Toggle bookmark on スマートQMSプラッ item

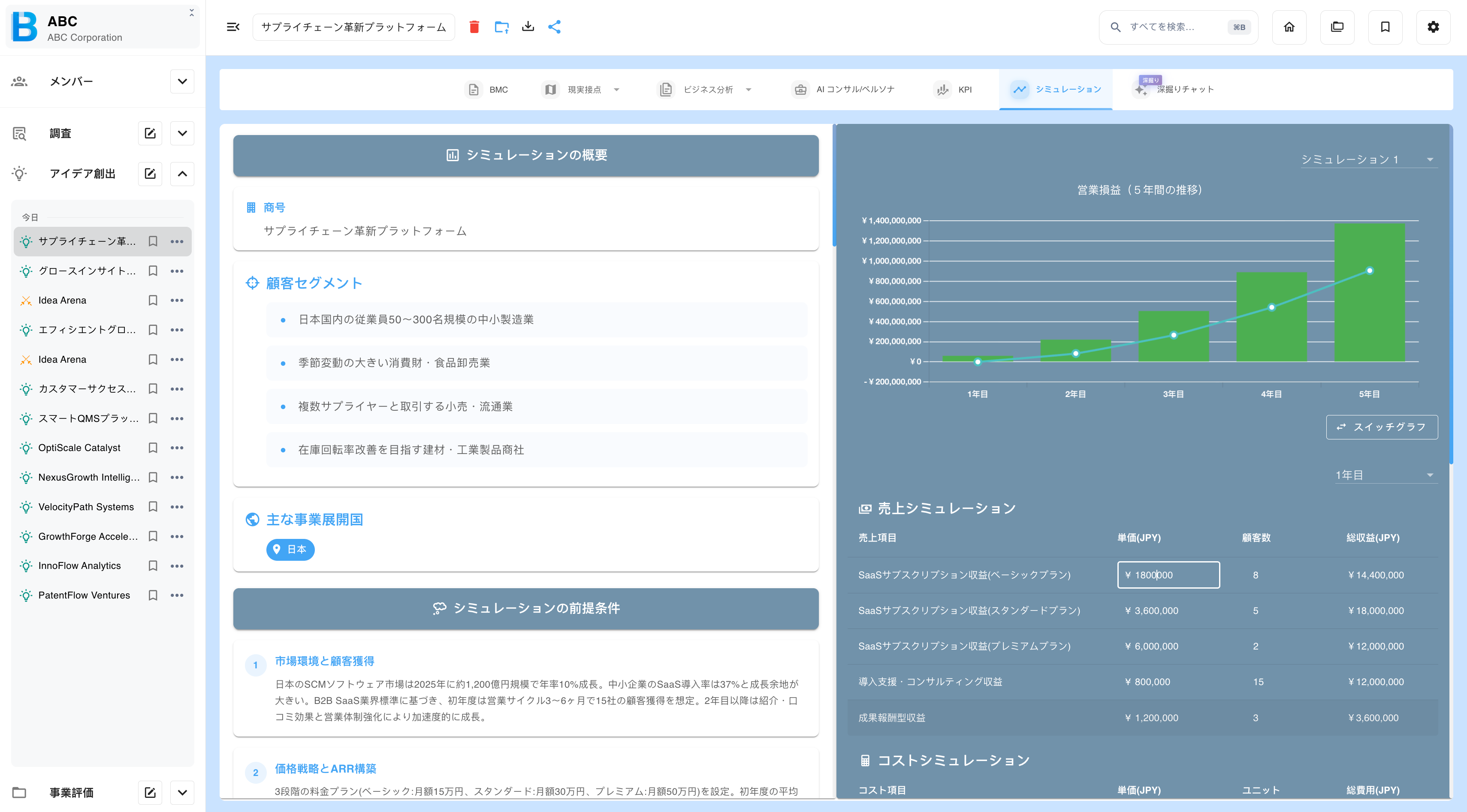pos(153,418)
